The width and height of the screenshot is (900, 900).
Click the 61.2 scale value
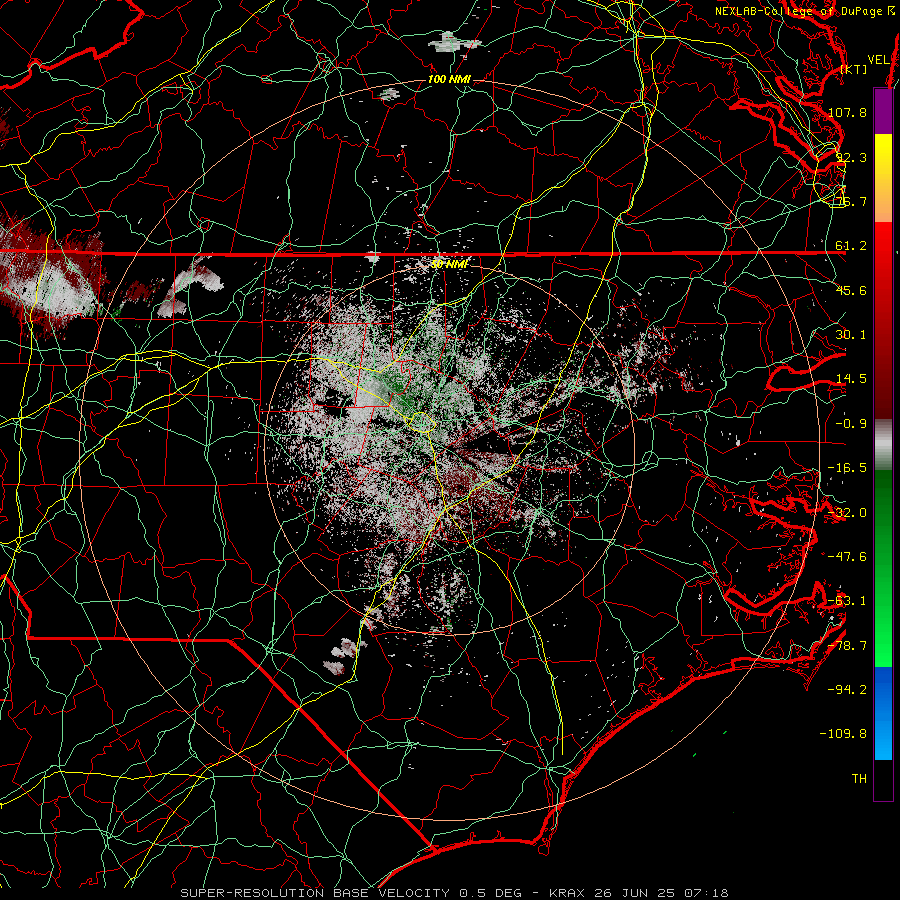851,246
